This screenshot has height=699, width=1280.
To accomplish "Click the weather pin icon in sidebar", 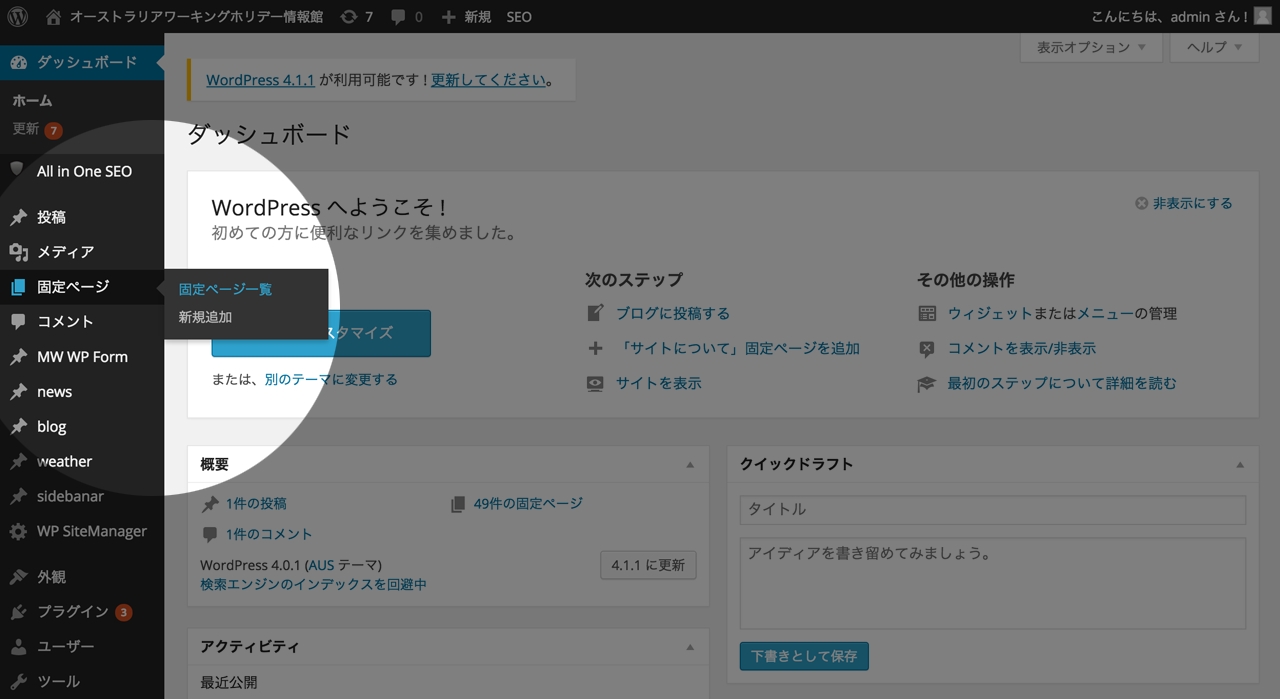I will (18, 462).
